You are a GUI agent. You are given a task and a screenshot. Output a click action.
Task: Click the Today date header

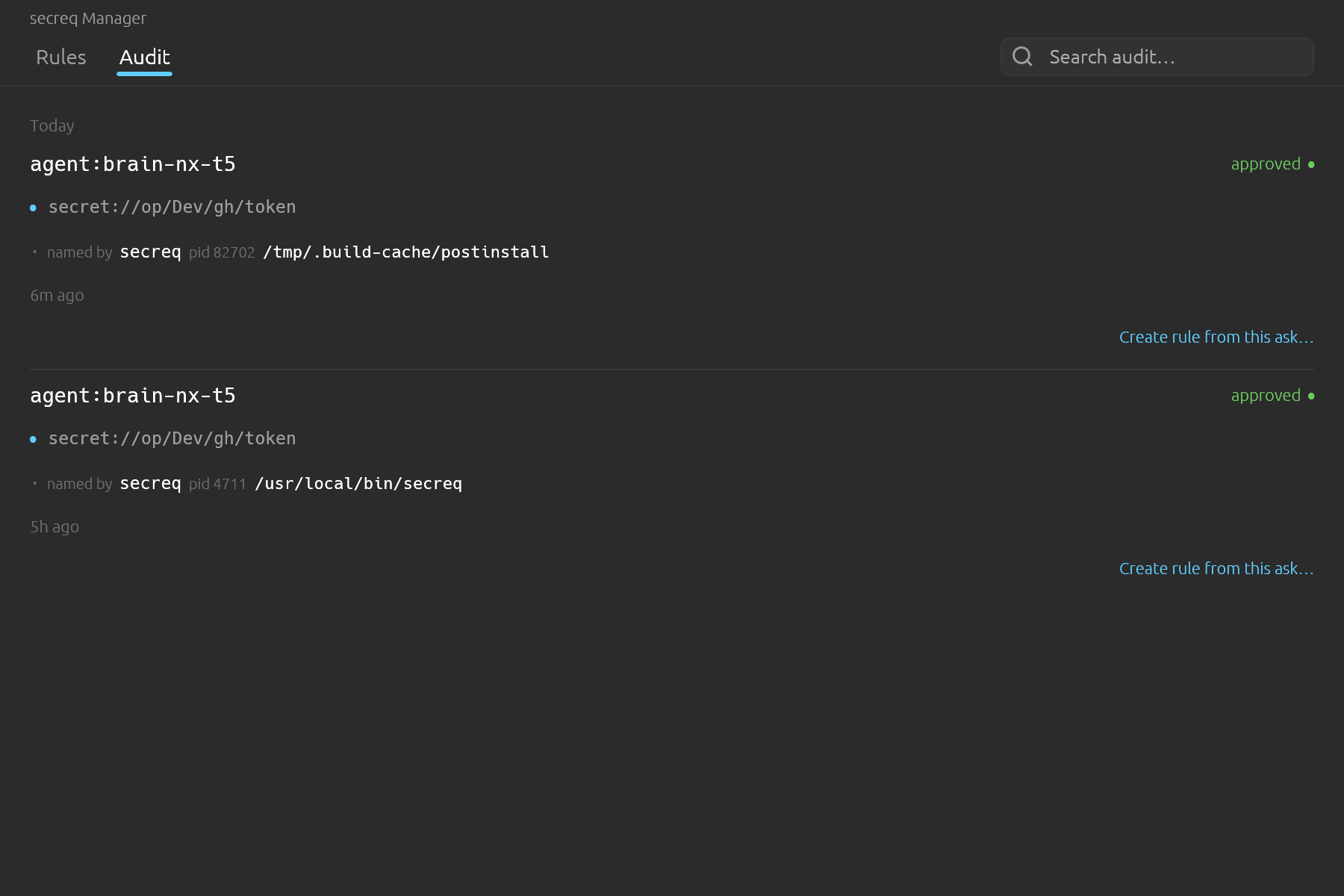click(x=52, y=126)
